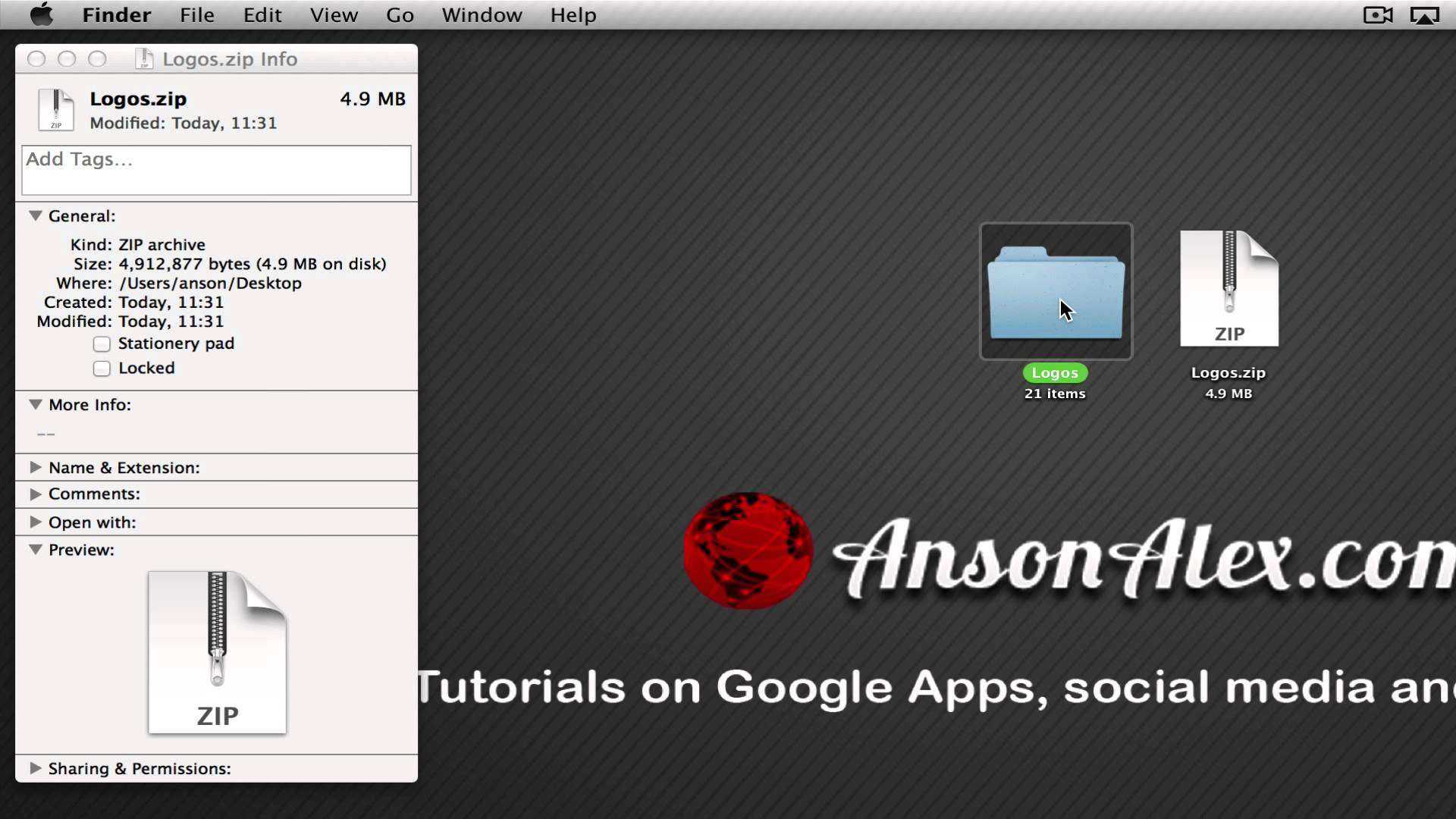Click the Logos.zip file name label on desktop

coord(1228,373)
